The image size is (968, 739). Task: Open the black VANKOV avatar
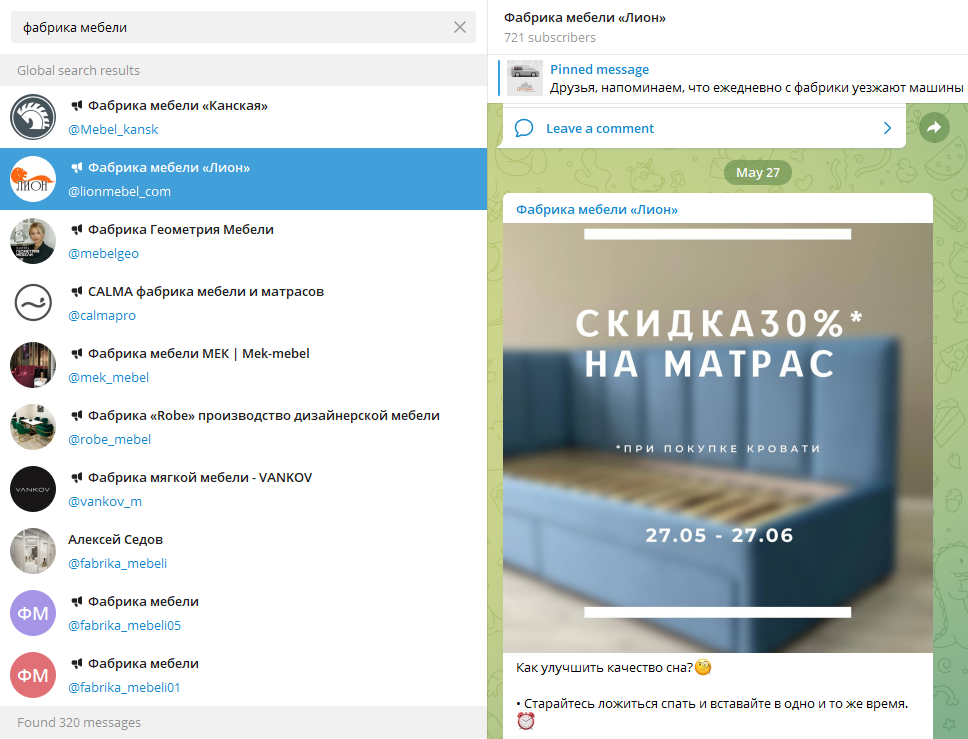tap(33, 490)
